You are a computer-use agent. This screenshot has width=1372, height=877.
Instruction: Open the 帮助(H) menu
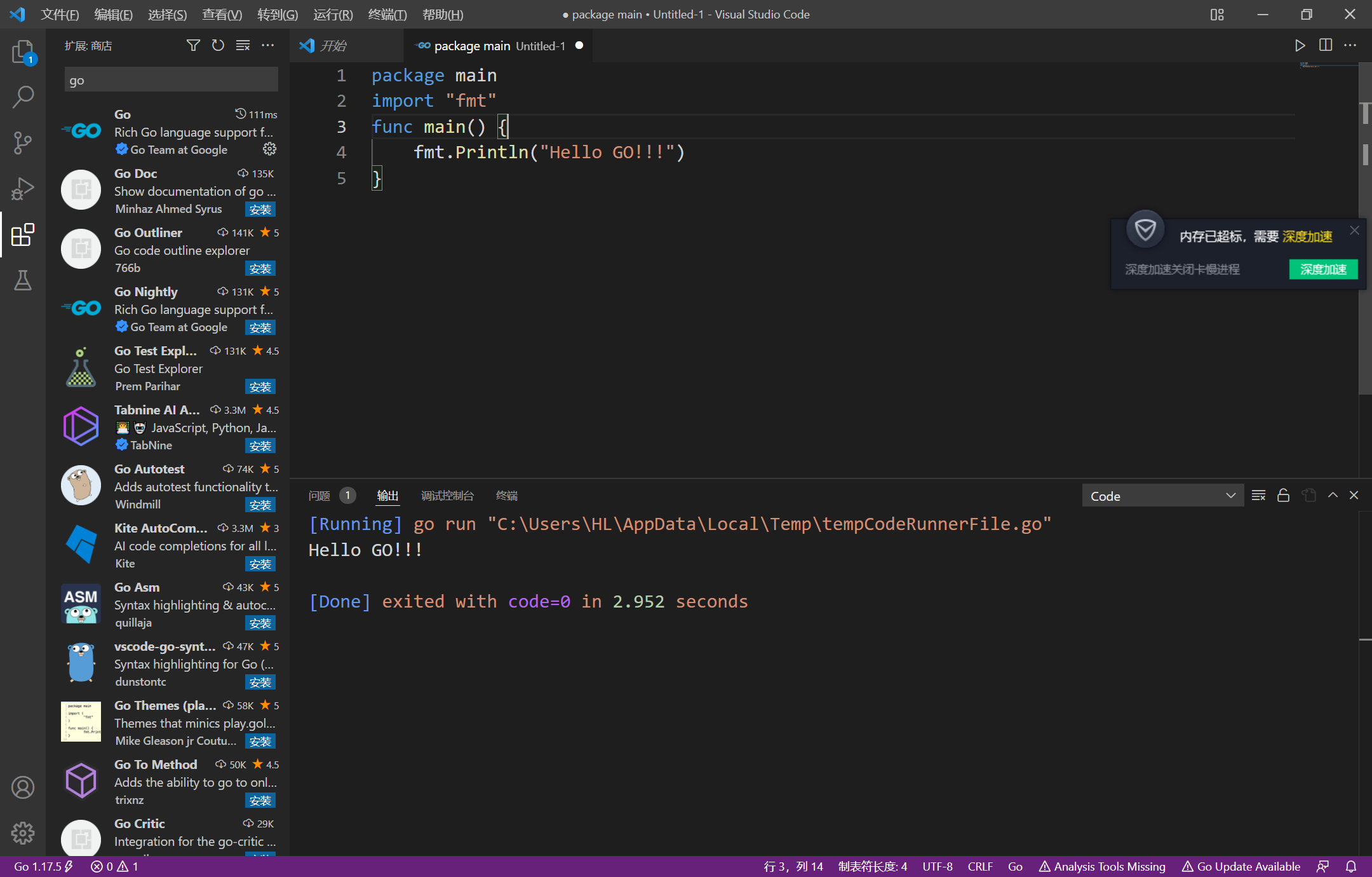pyautogui.click(x=443, y=15)
